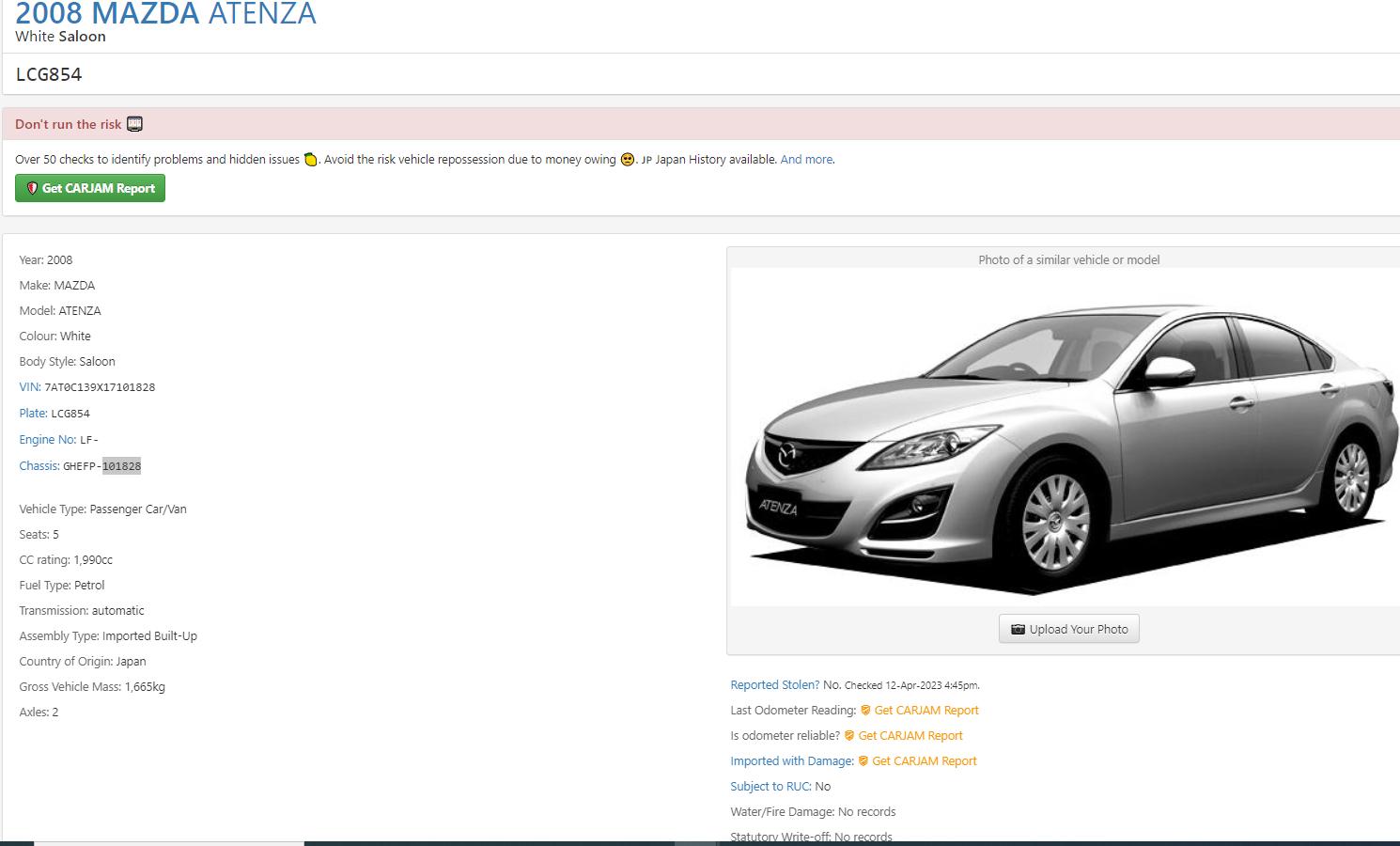This screenshot has width=1400, height=846.
Task: Open the Plate label link
Action: point(33,413)
